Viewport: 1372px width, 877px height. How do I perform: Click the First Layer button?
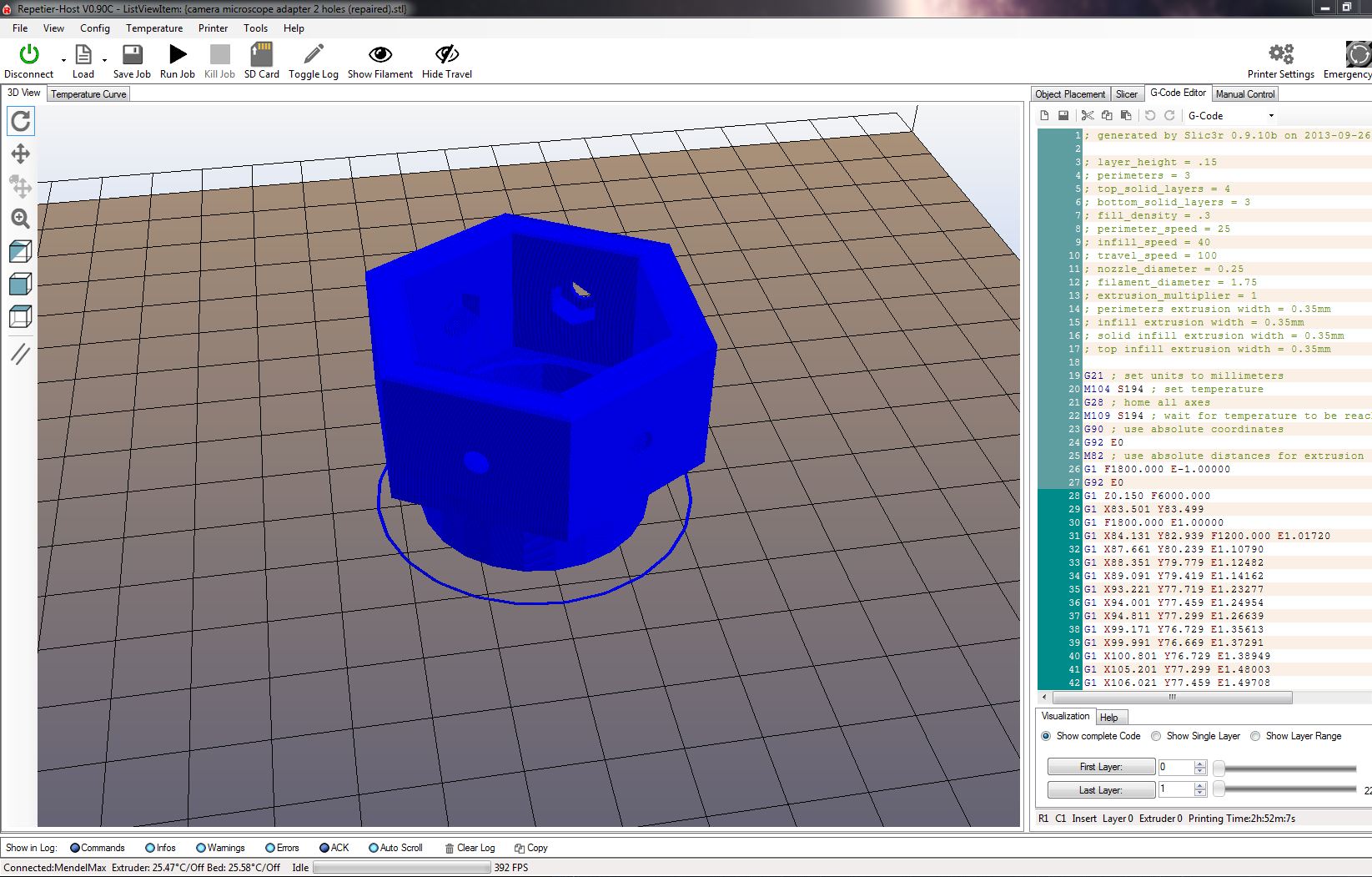pyautogui.click(x=1101, y=767)
